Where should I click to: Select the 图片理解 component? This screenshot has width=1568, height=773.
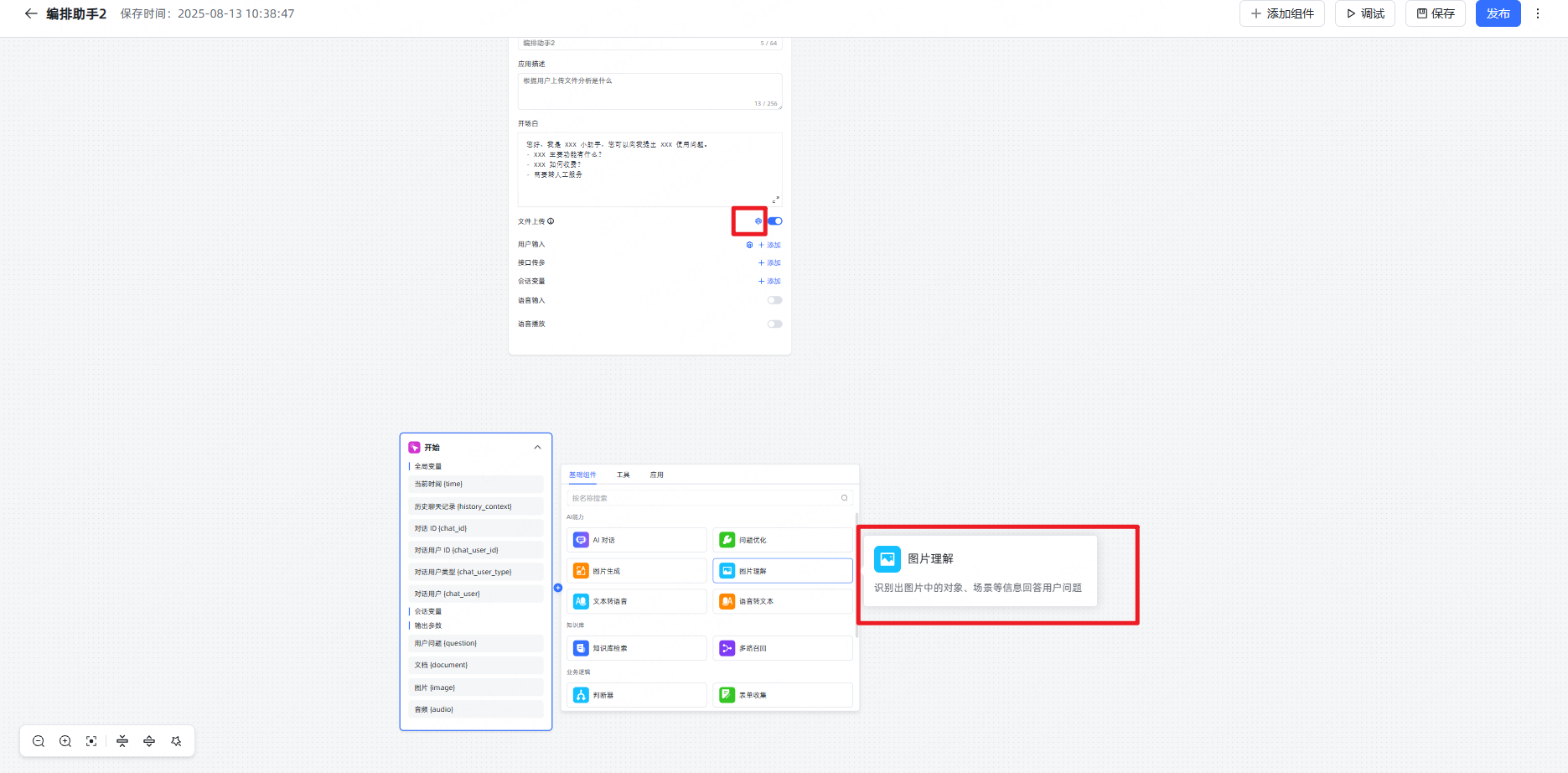tap(783, 571)
